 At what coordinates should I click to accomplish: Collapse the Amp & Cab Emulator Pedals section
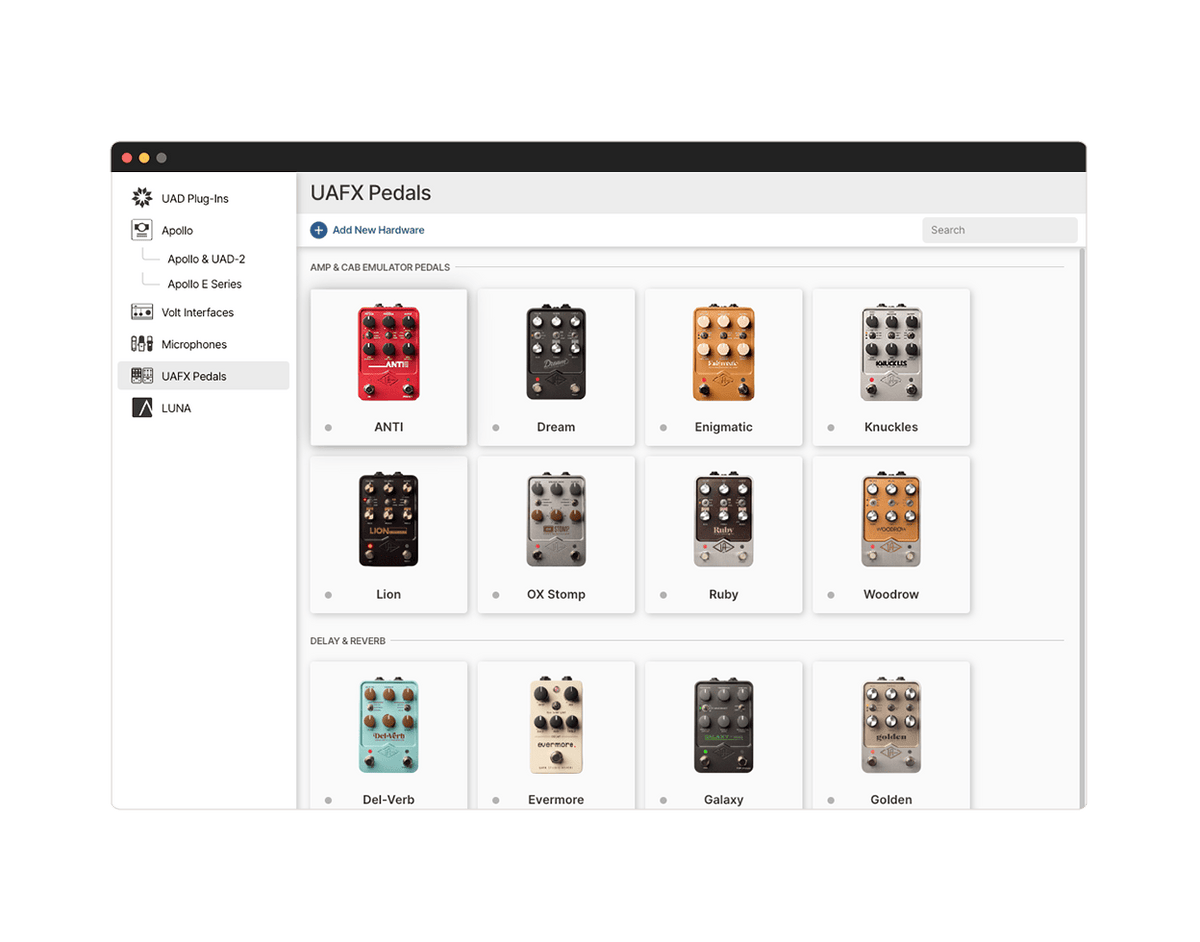pos(381,266)
